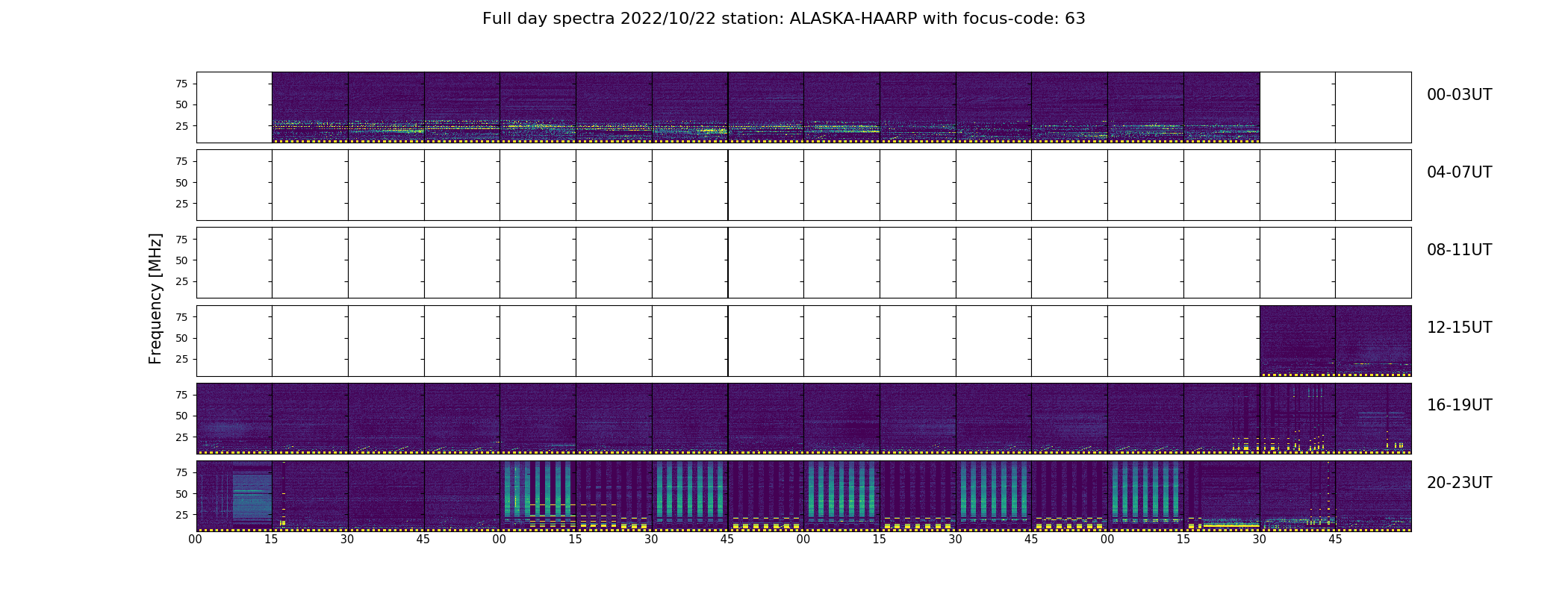Click the 75 tick label of the 00-03UT row
Image resolution: width=1568 pixels, height=597 pixels.
[x=181, y=84]
